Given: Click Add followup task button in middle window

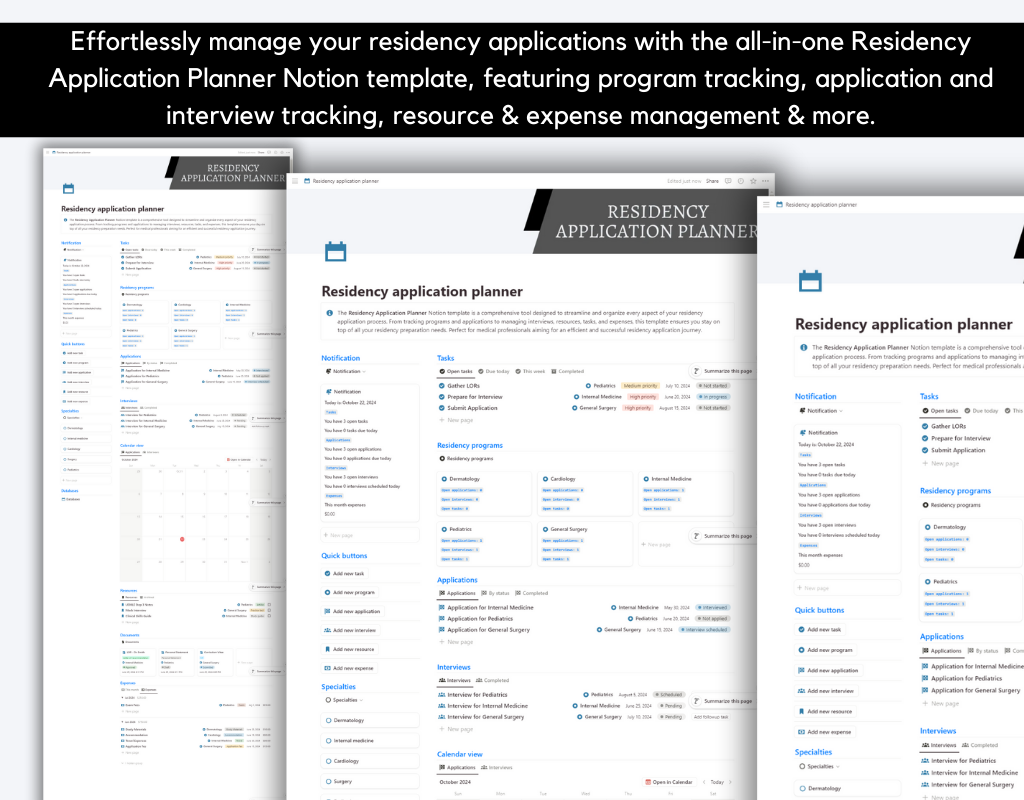Looking at the screenshot, I should coord(711,716).
